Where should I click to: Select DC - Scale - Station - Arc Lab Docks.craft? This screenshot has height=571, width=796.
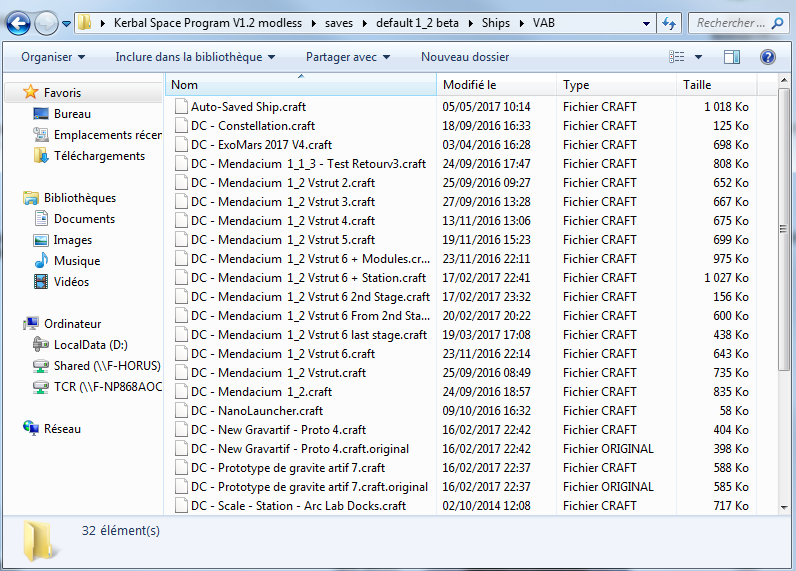(x=298, y=506)
